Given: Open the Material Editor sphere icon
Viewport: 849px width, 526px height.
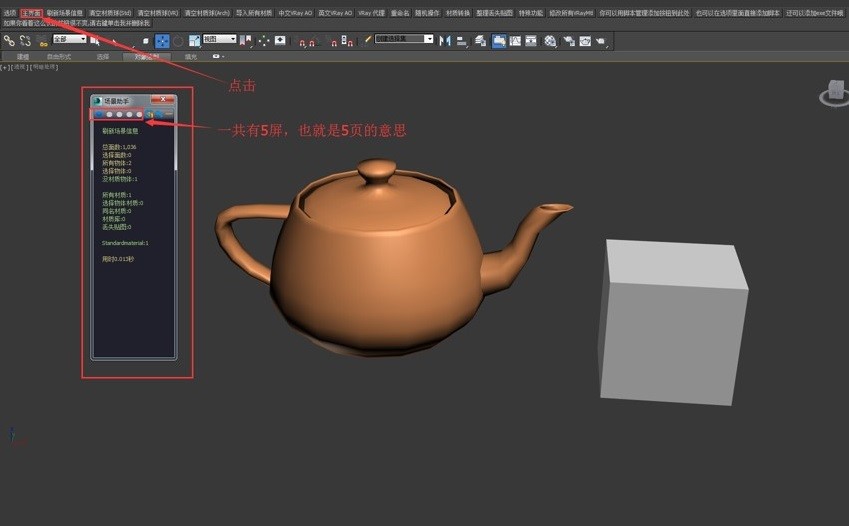Looking at the screenshot, I should click(550, 41).
